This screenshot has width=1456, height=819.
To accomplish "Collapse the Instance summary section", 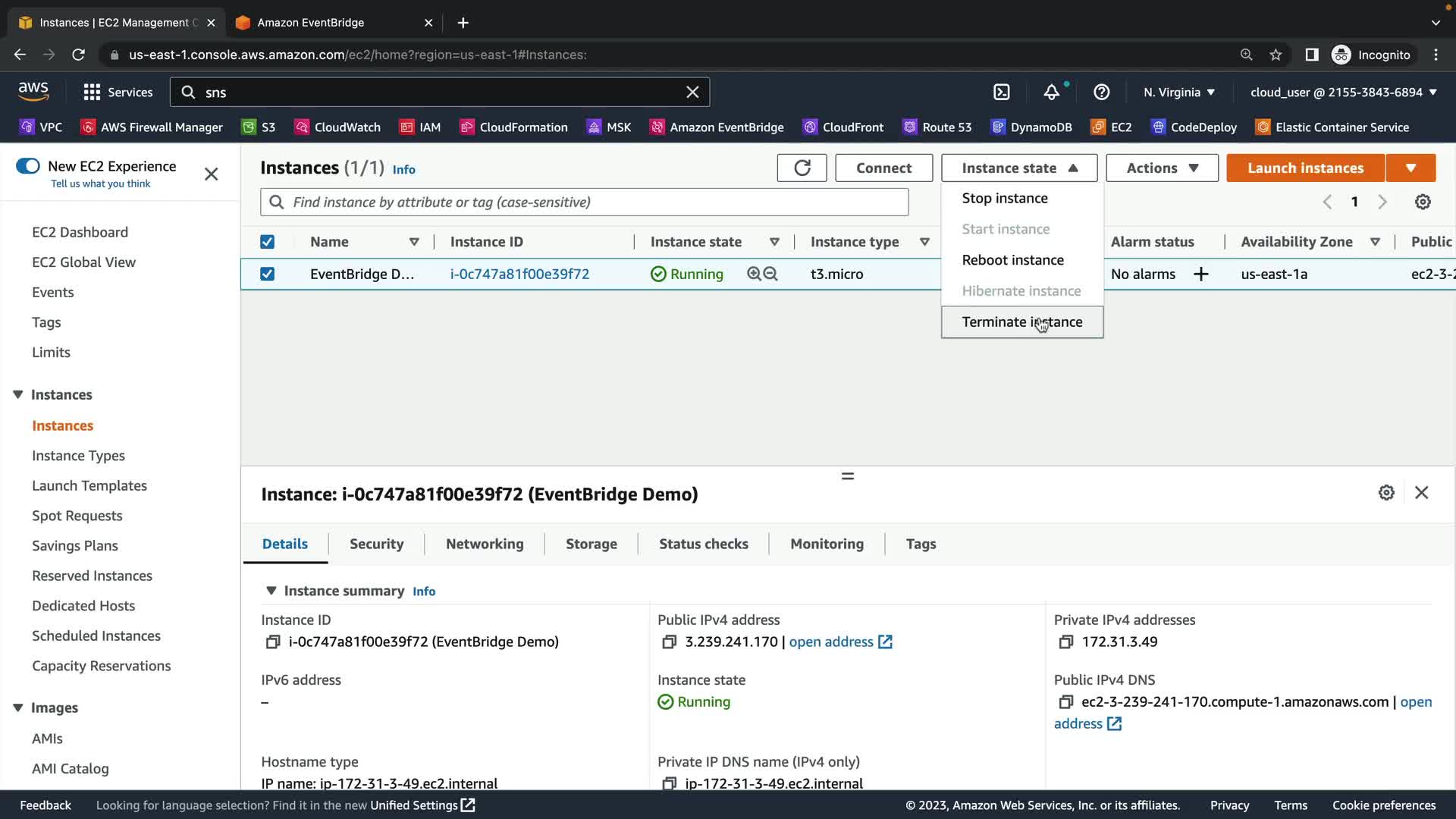I will click(271, 591).
